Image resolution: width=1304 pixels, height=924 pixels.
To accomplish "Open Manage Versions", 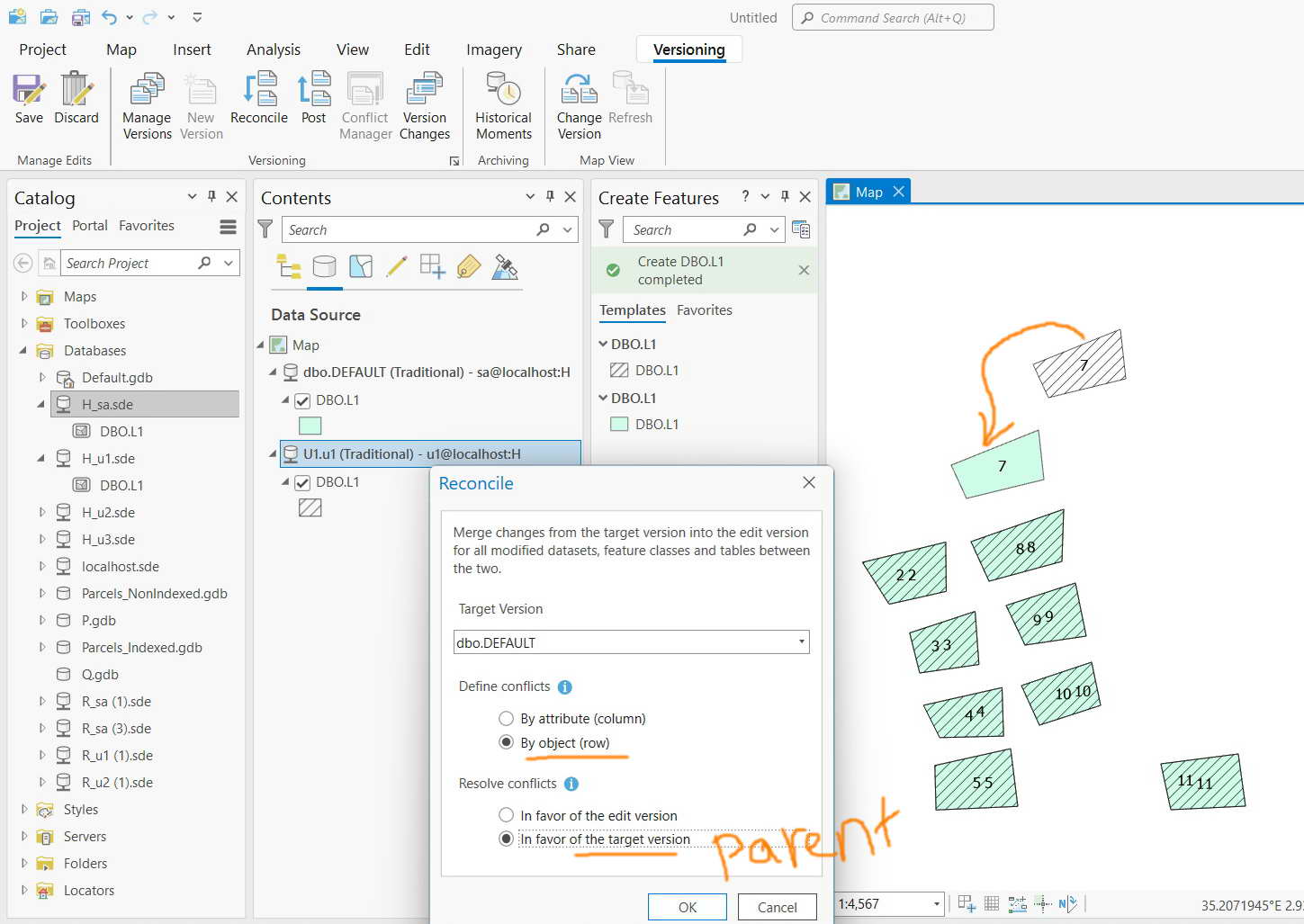I will pyautogui.click(x=147, y=106).
